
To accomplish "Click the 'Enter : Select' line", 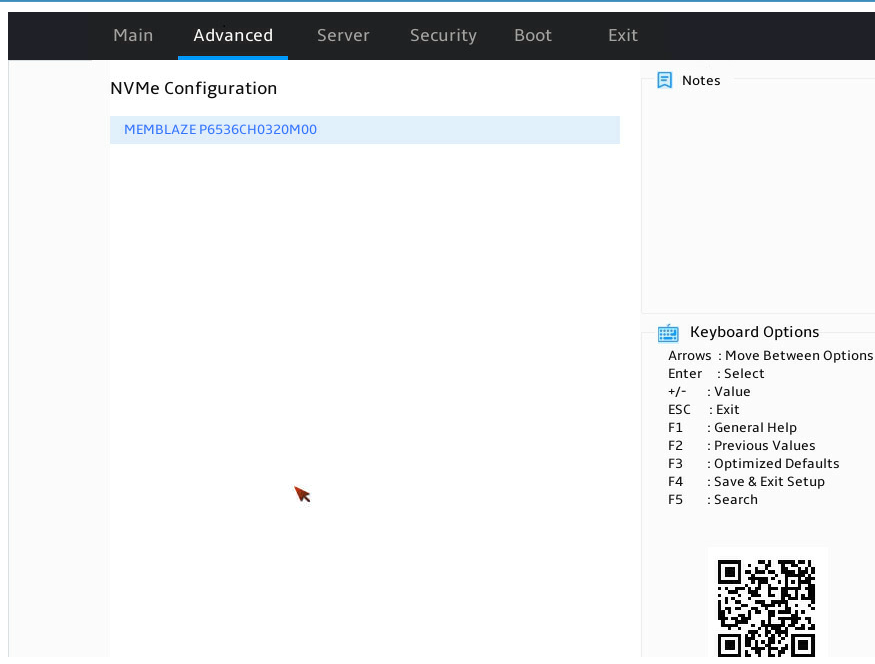I will (716, 373).
